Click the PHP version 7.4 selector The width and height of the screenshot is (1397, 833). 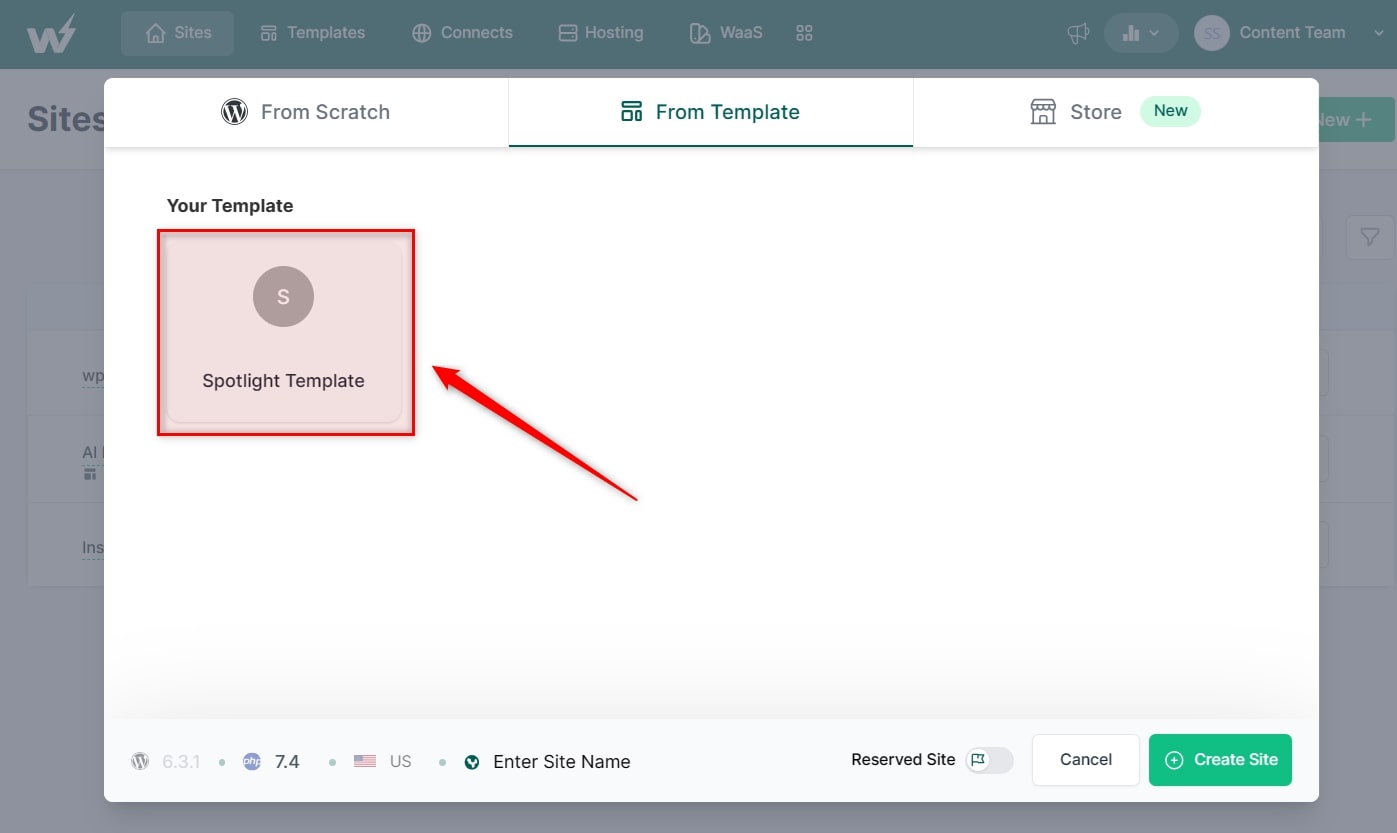[271, 762]
